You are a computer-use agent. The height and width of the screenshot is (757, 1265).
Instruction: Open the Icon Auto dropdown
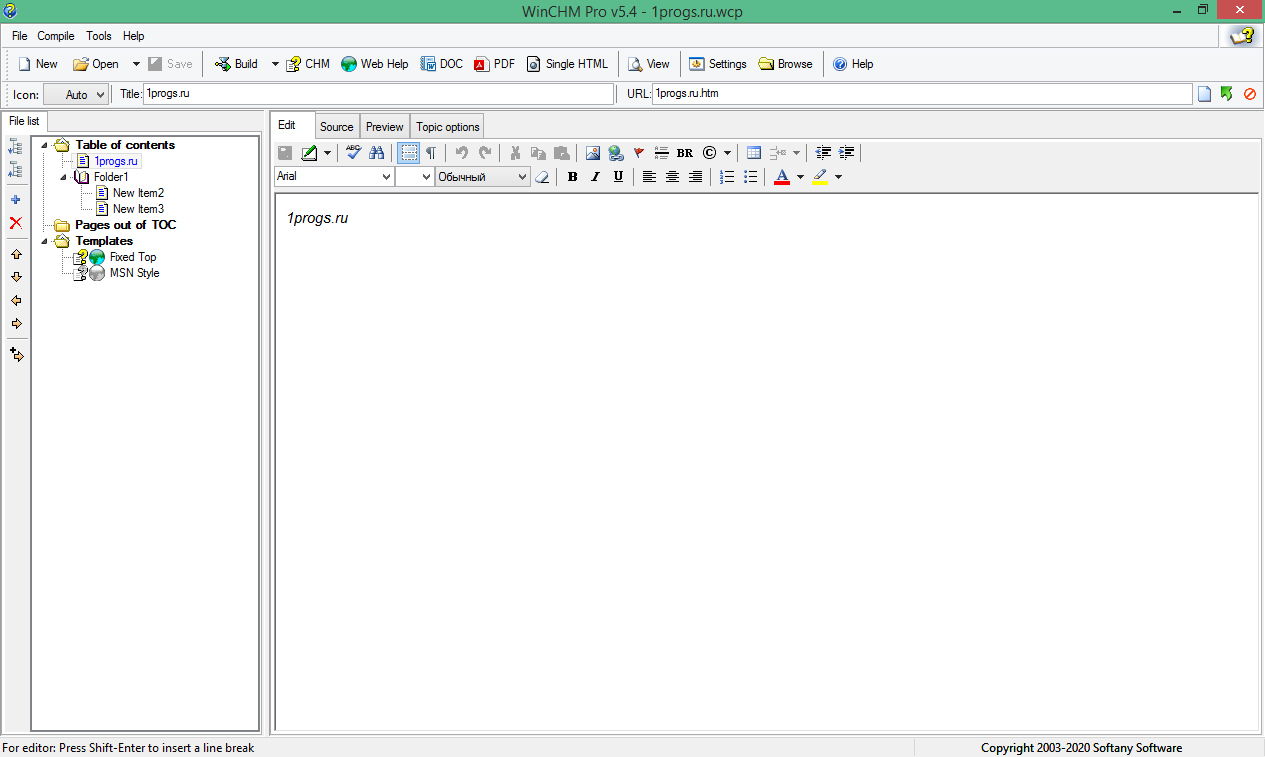point(76,94)
